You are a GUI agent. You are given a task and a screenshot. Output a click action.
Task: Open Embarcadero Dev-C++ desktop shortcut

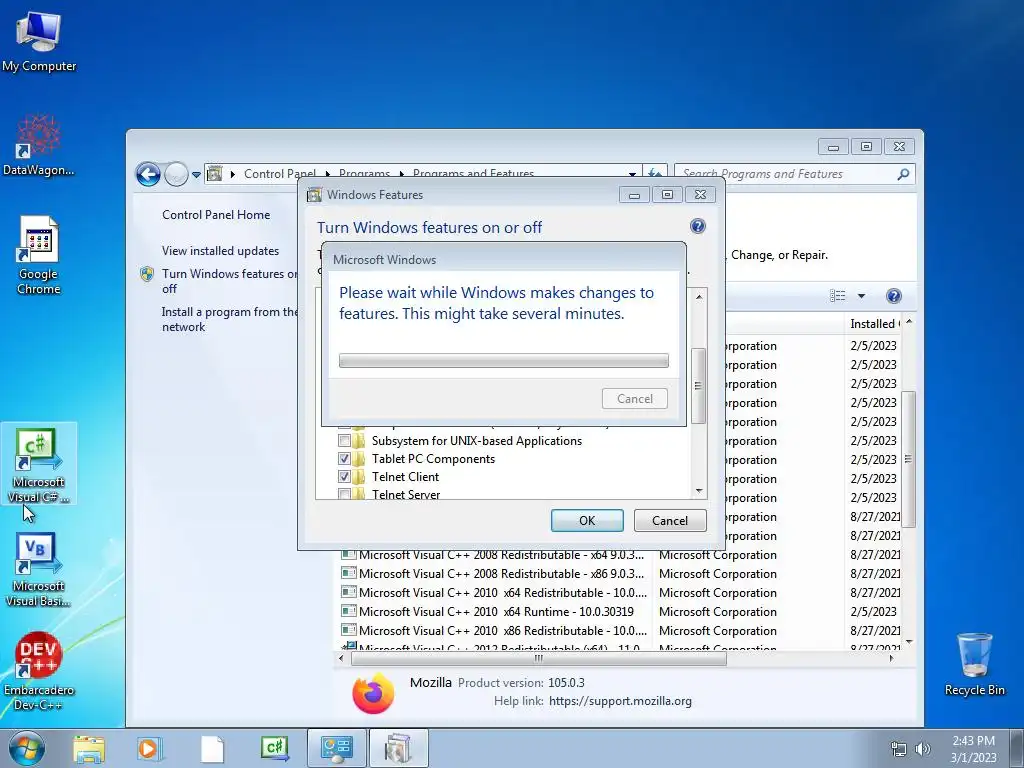39,671
